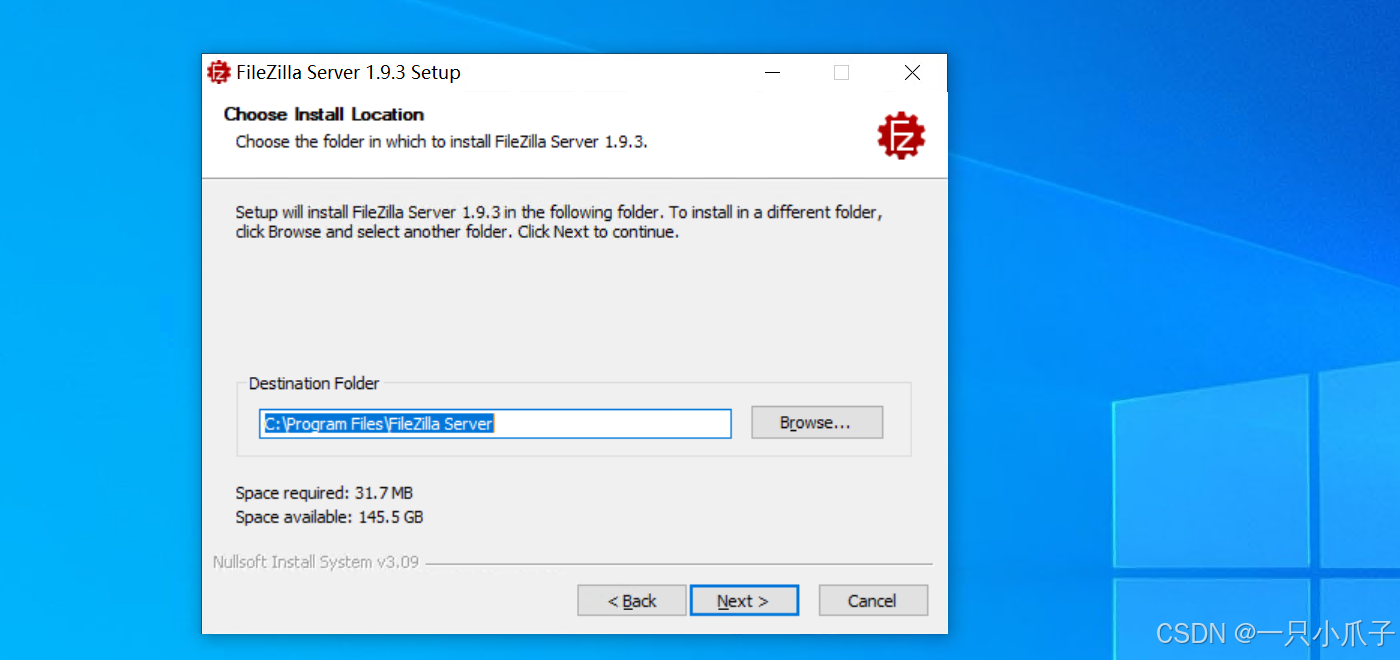Click the Destination Folder path field
Screen dimensions: 1400x660
[496, 423]
